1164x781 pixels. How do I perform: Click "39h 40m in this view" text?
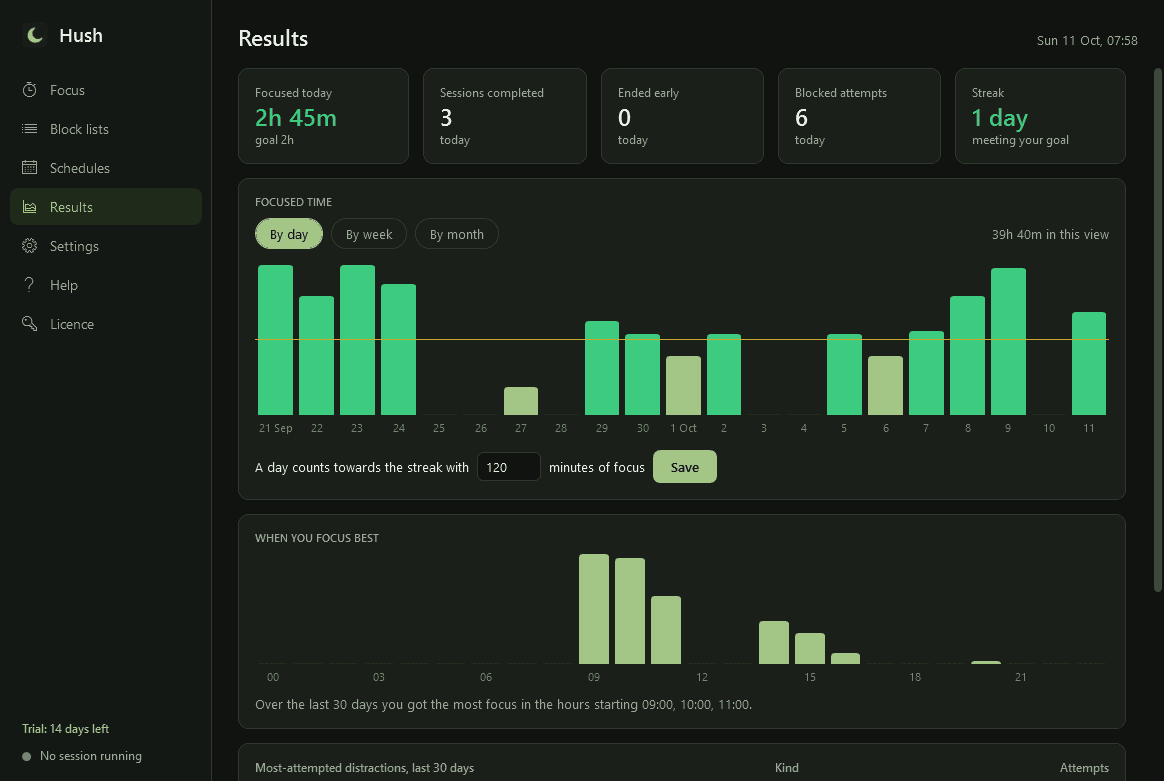tap(1050, 235)
